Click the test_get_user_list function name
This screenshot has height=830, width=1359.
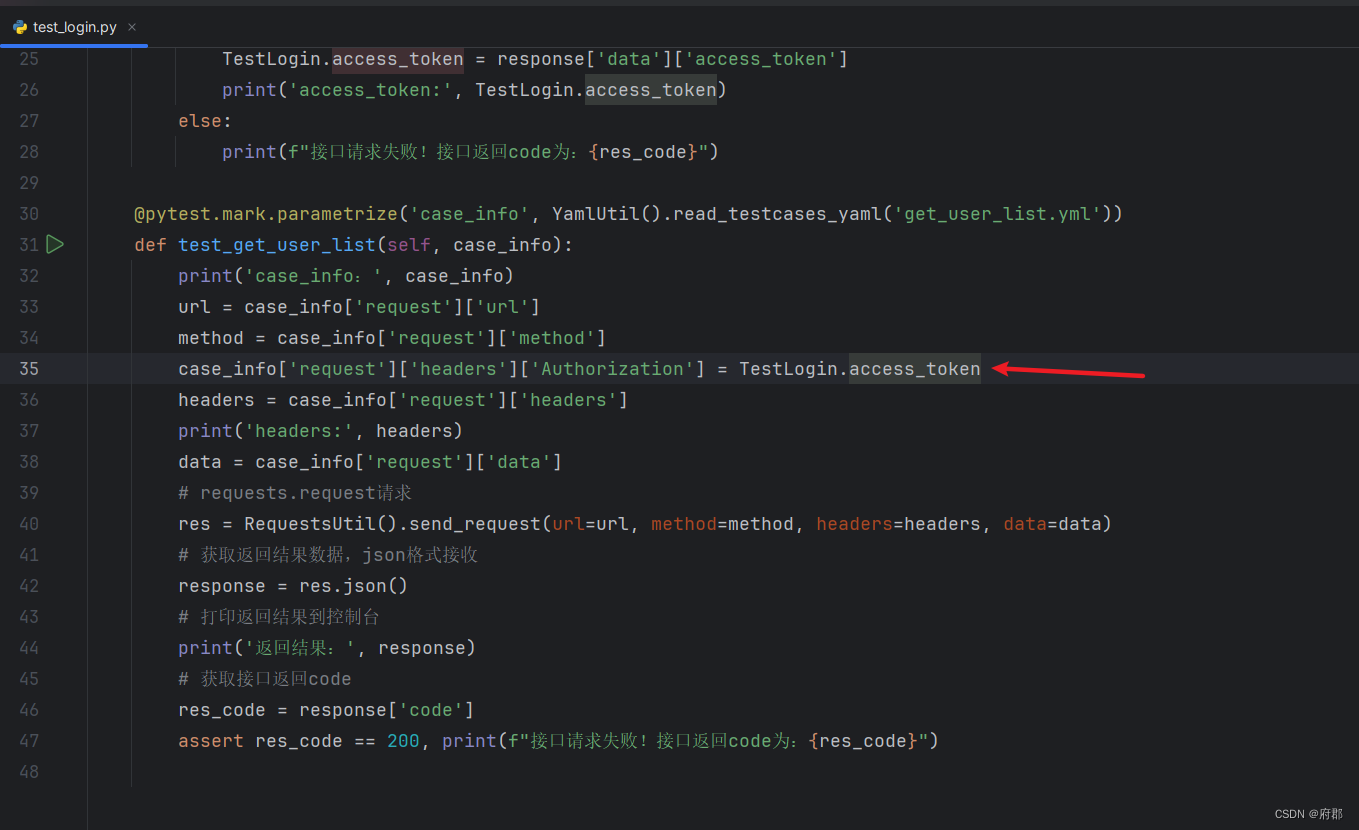pyautogui.click(x=277, y=245)
